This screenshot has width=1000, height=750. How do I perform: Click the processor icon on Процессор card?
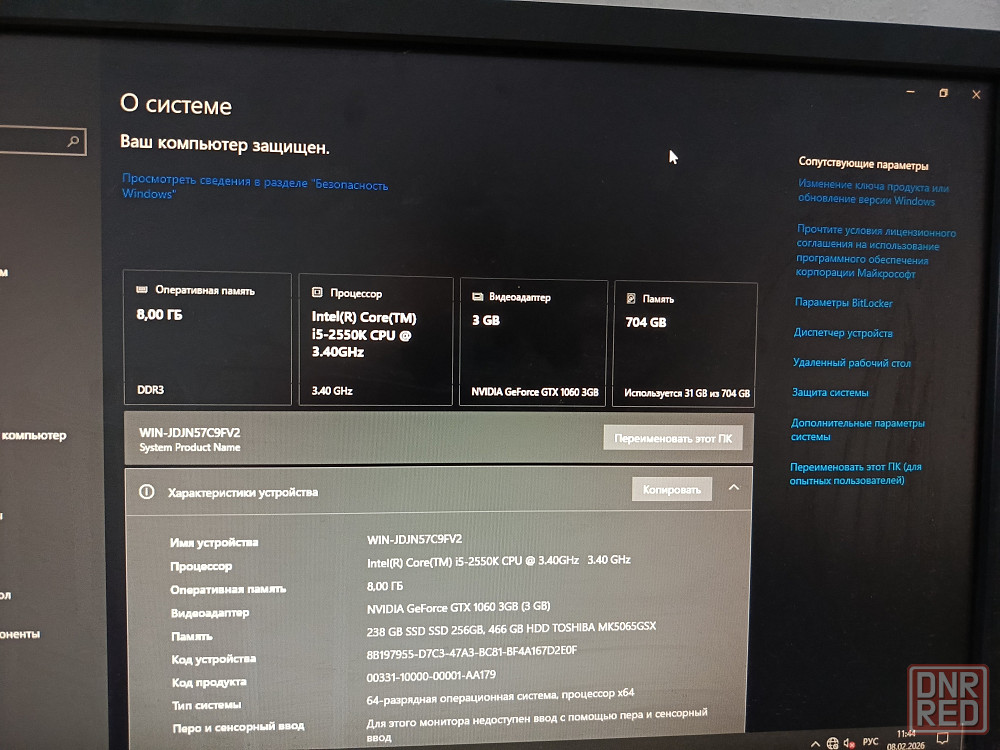point(317,293)
